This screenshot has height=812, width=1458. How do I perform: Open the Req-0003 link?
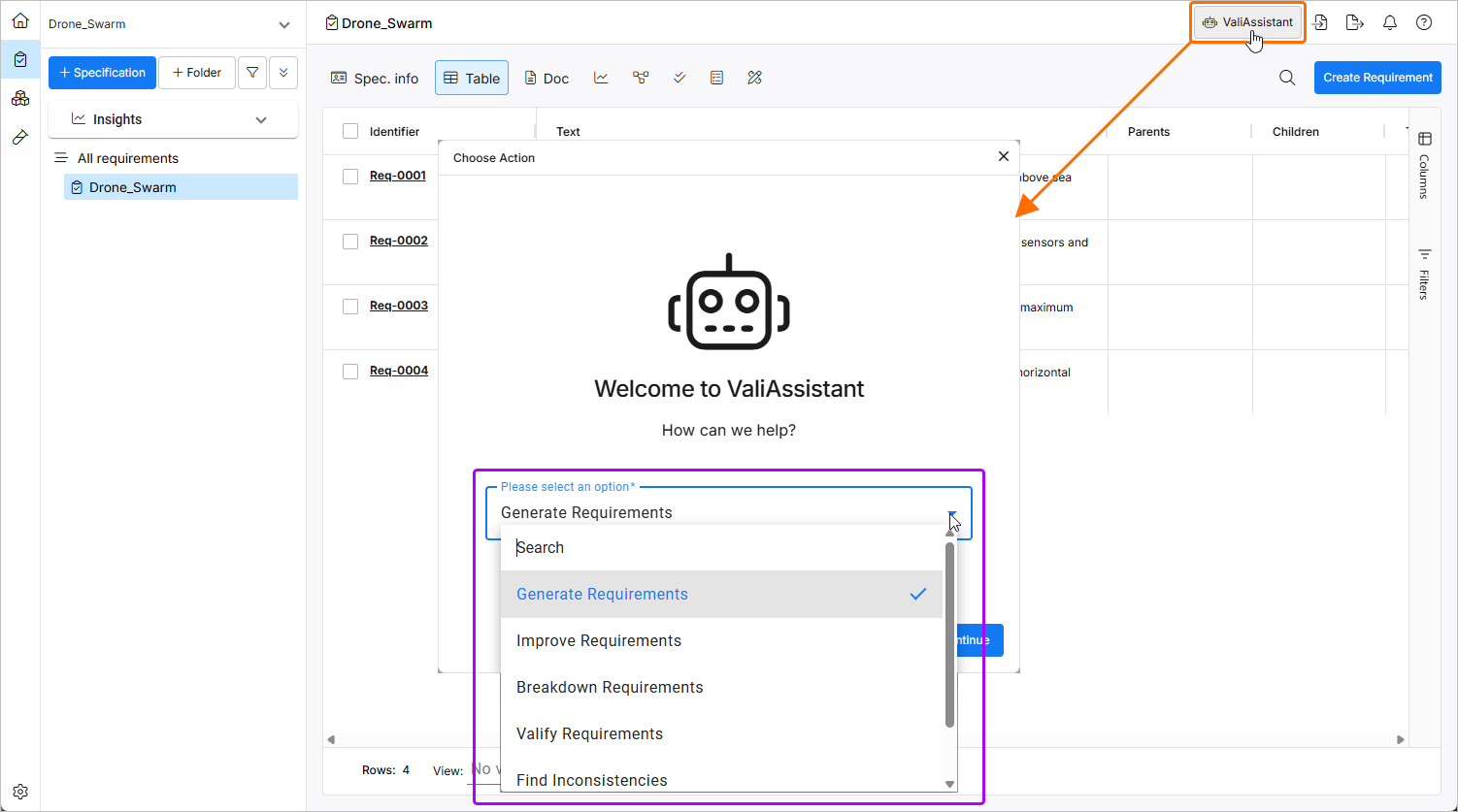pos(399,306)
